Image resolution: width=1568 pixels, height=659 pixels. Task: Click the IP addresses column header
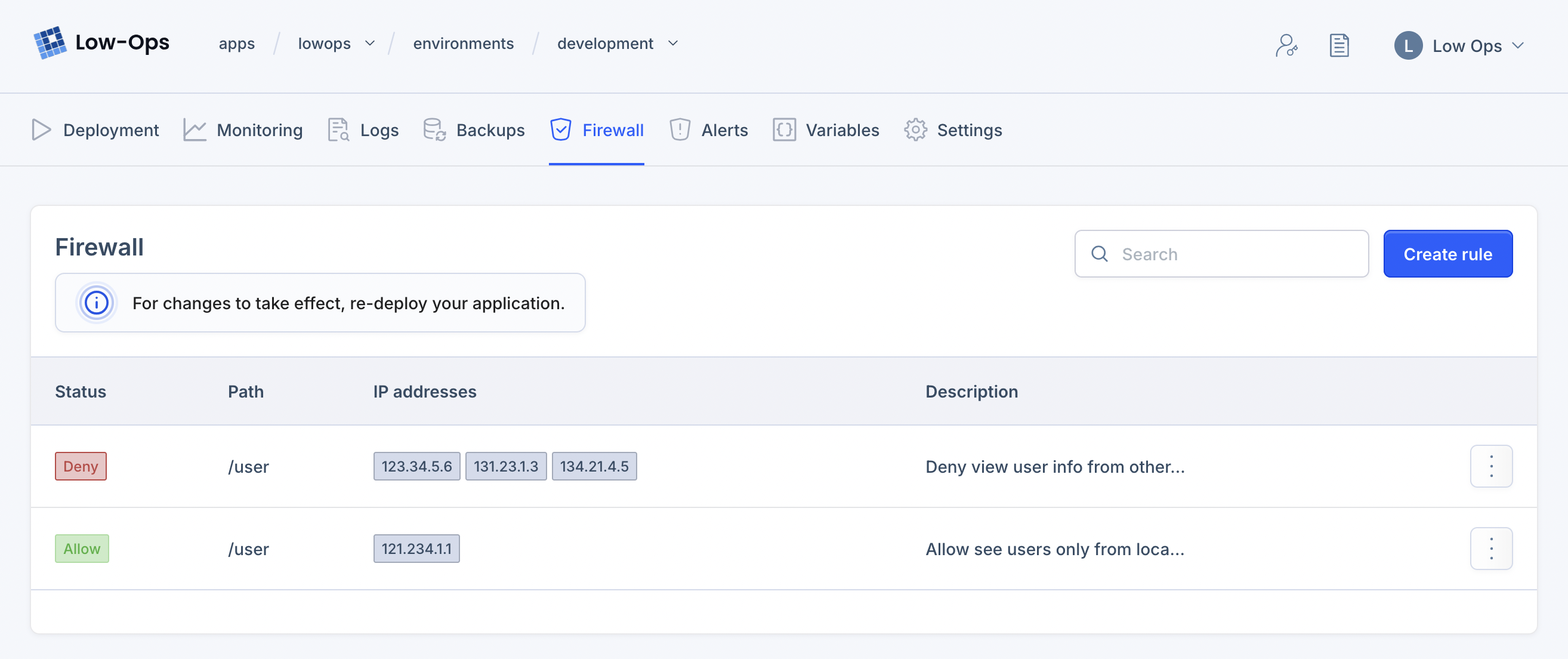pyautogui.click(x=425, y=391)
